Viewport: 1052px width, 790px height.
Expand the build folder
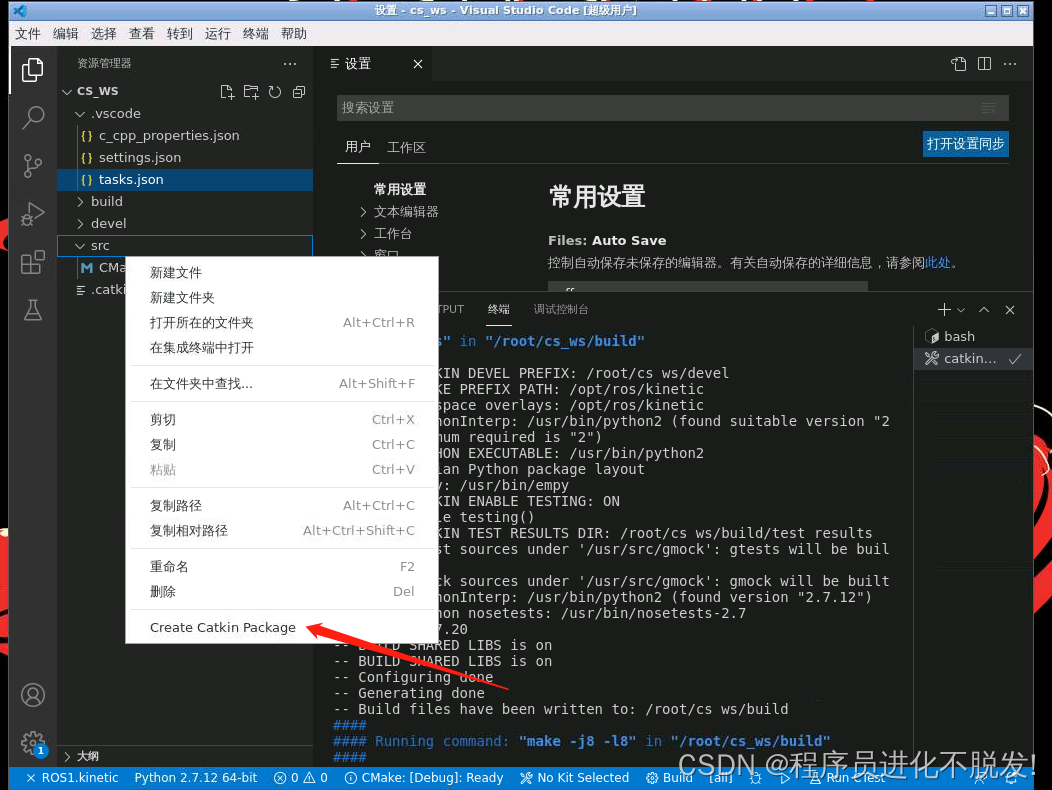point(80,201)
